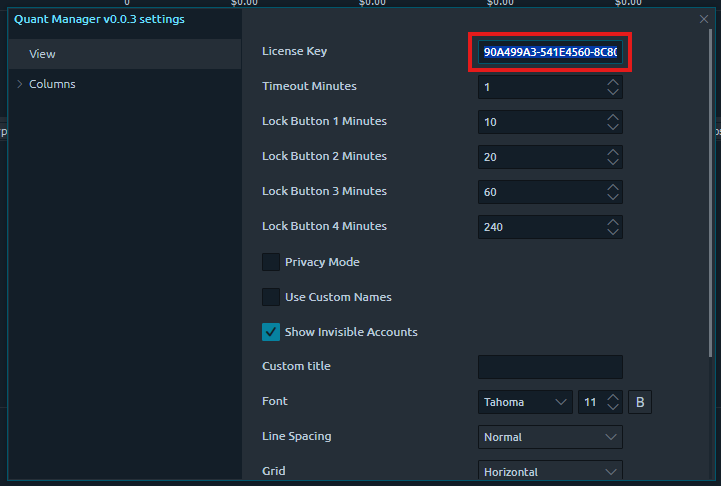Increase Lock Button 3 Minutes spinner
Screen dimensions: 721x486
[612, 187]
